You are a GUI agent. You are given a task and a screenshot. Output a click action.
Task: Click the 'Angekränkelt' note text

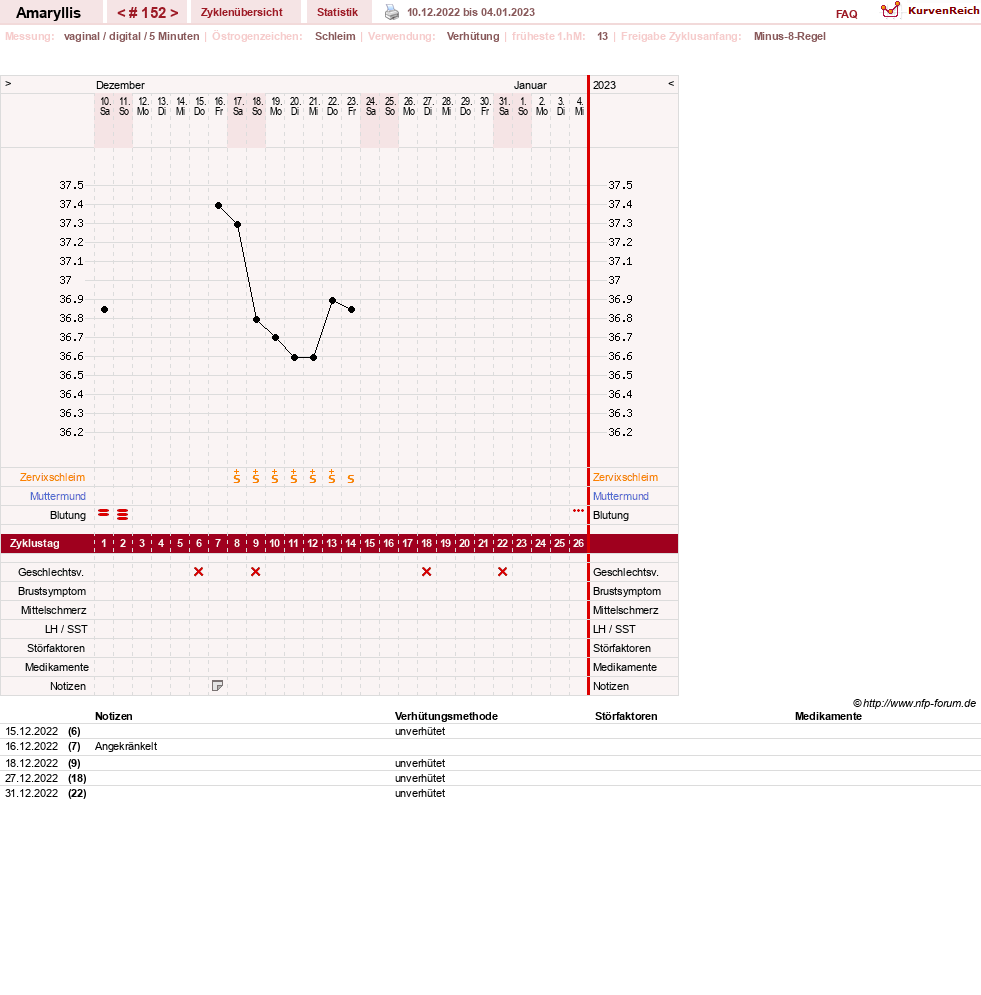pos(126,746)
